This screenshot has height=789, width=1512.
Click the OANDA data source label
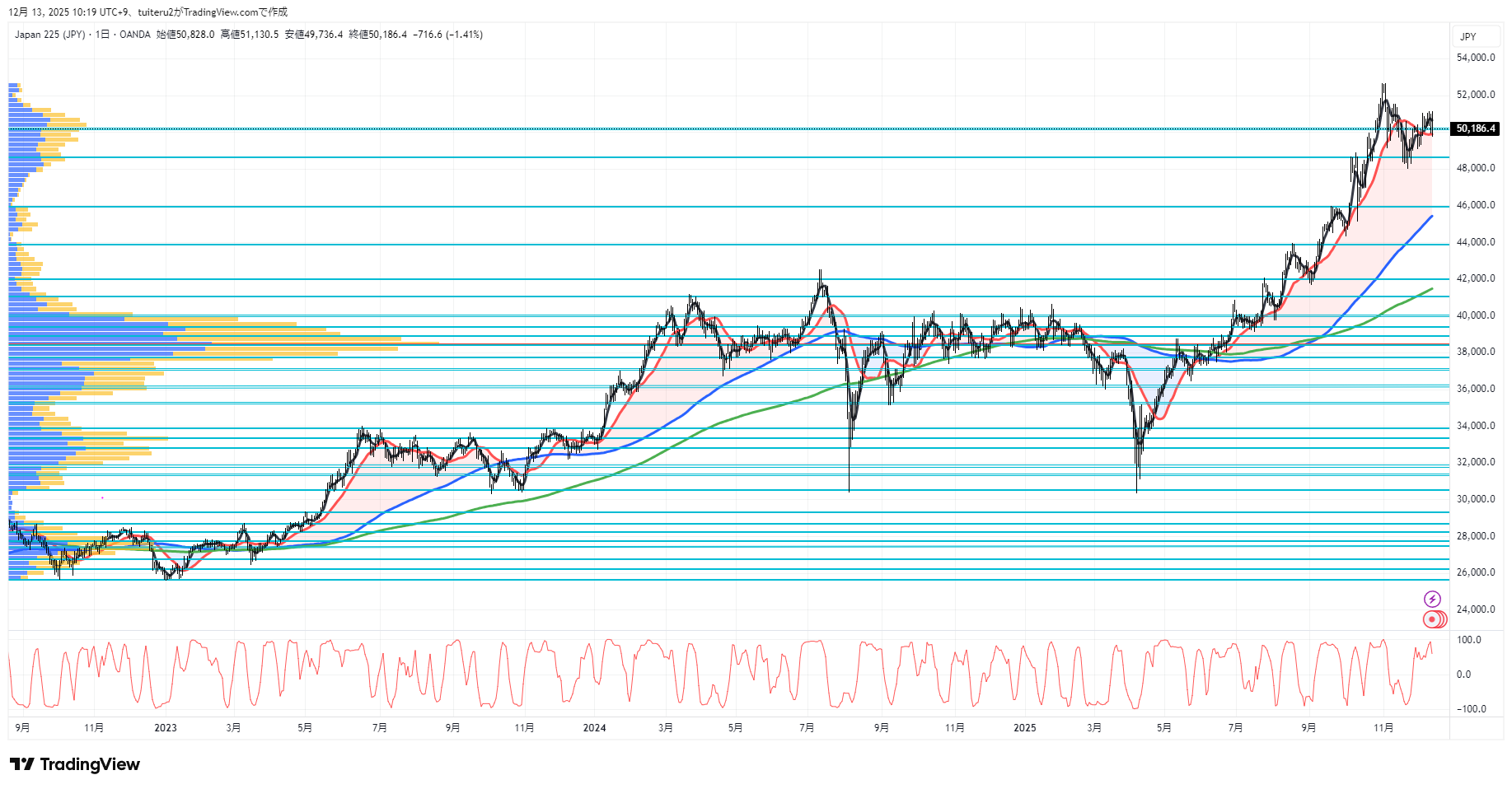point(135,35)
